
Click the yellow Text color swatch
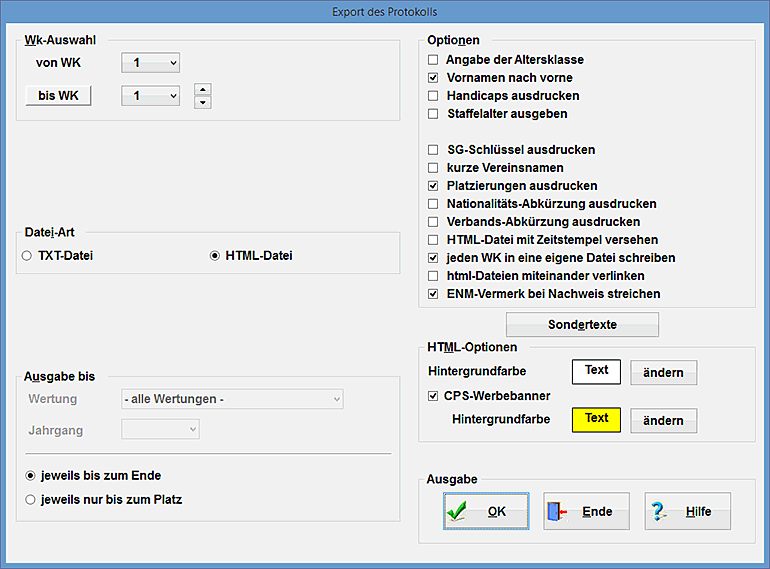[596, 420]
